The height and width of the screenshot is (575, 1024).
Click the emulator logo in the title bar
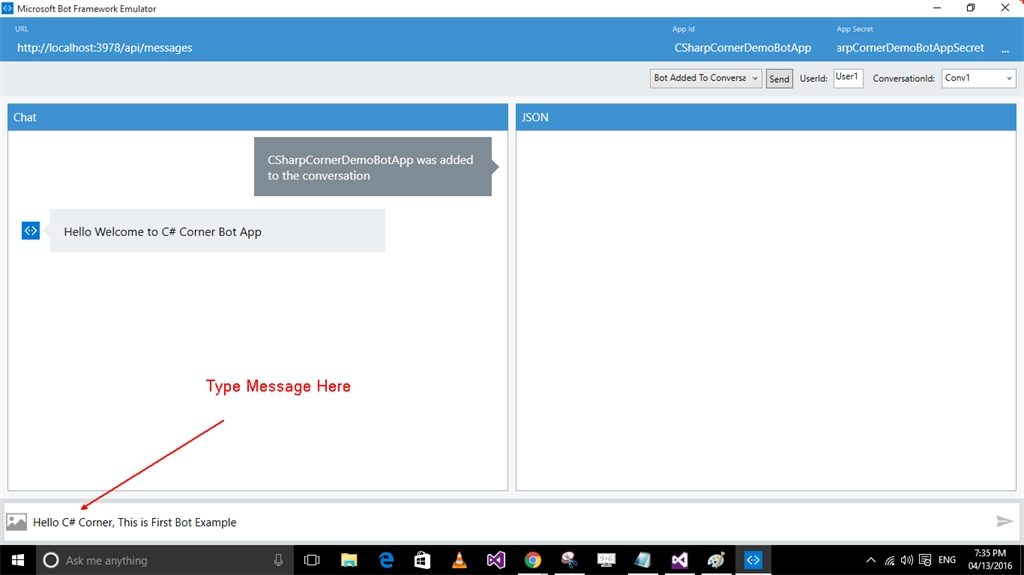7,8
